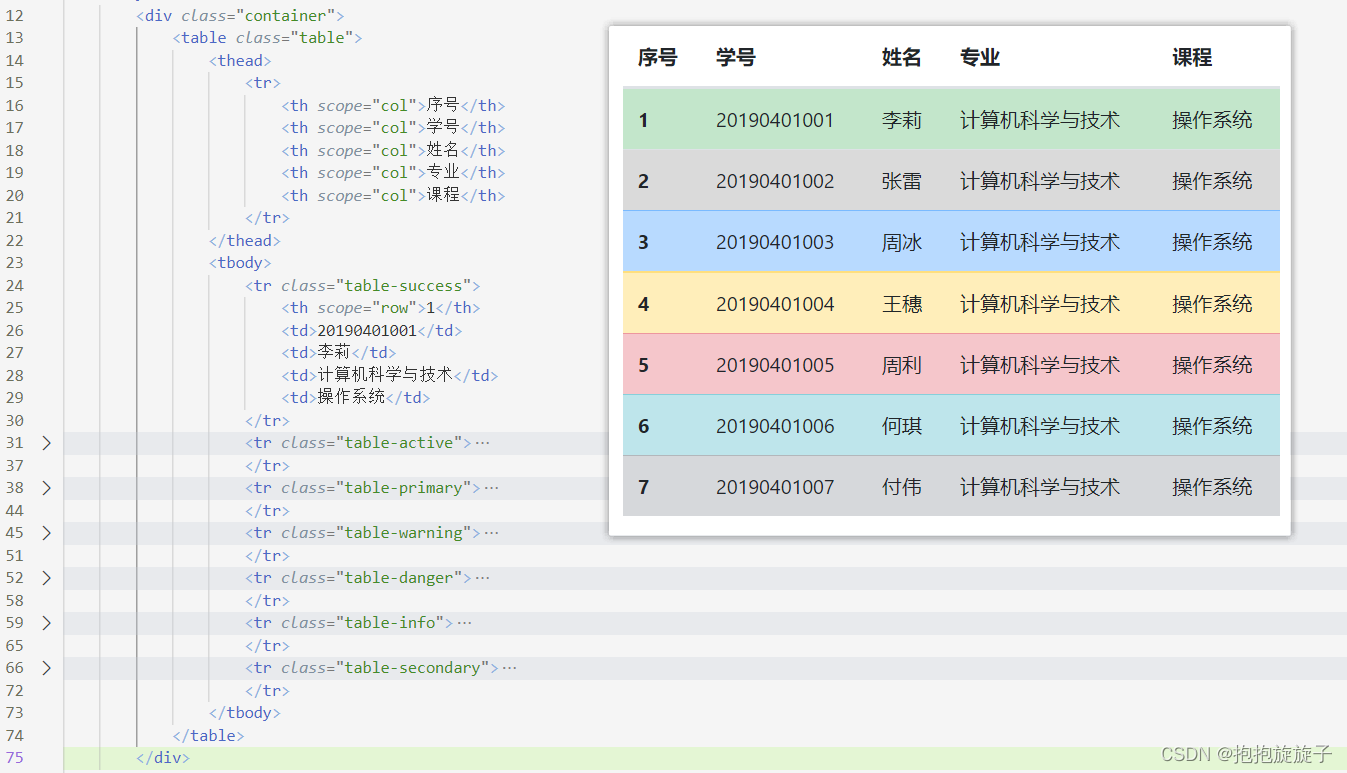This screenshot has width=1347, height=773.
Task: Select cell 20190401006 in table
Action: 775,426
